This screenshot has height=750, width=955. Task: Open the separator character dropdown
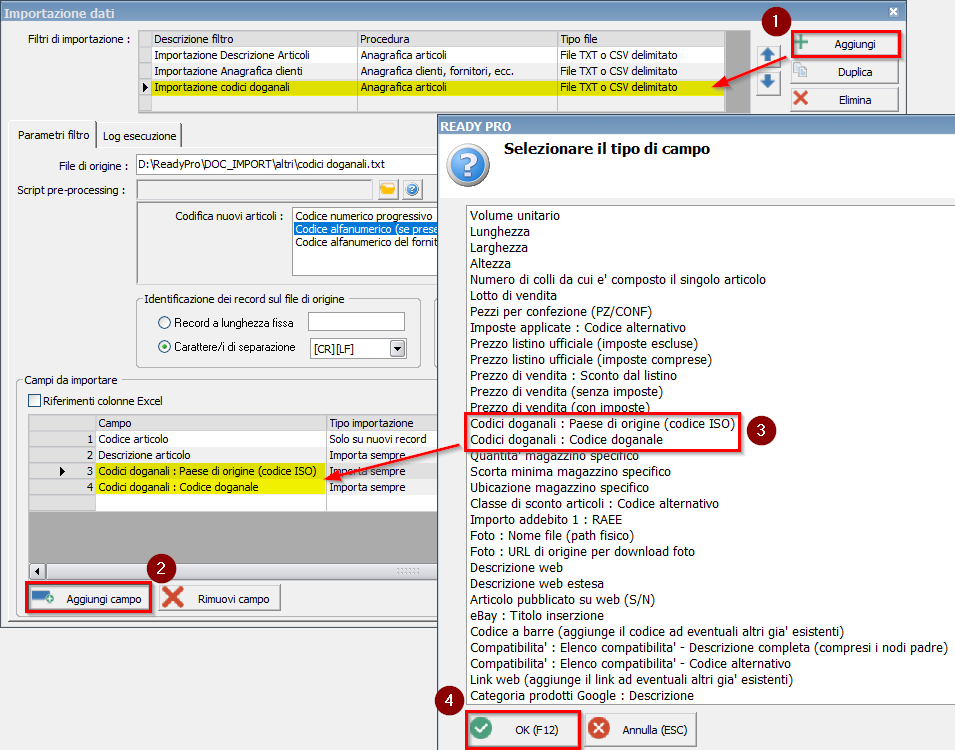397,348
